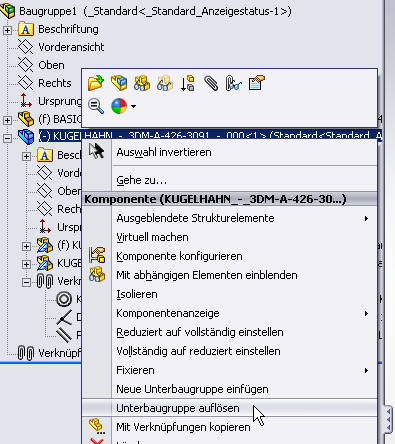Click the component properties clipboard icon
Viewport: 395px width, 444px height.
pos(257,83)
